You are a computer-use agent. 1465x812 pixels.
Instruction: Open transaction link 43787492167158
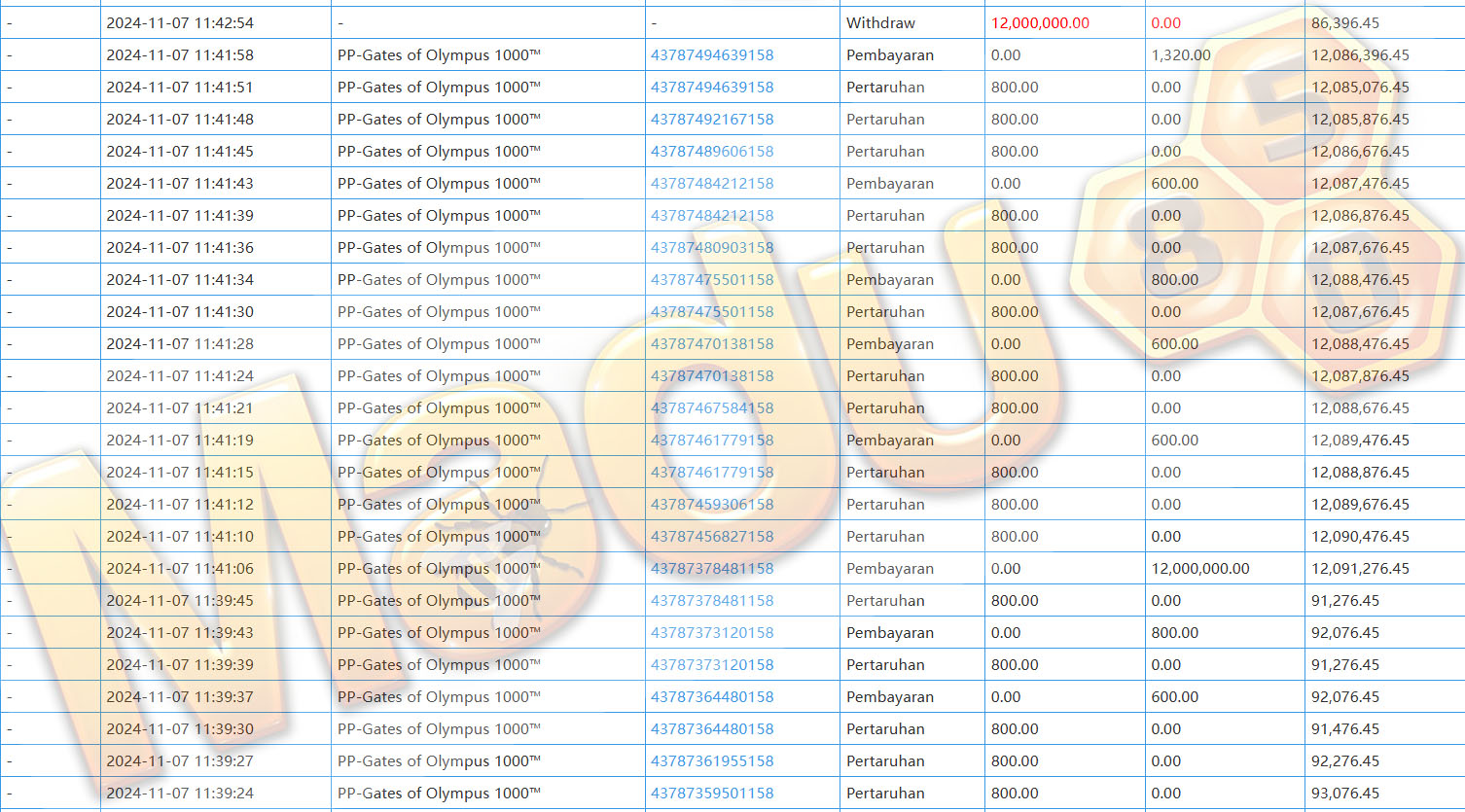(712, 120)
